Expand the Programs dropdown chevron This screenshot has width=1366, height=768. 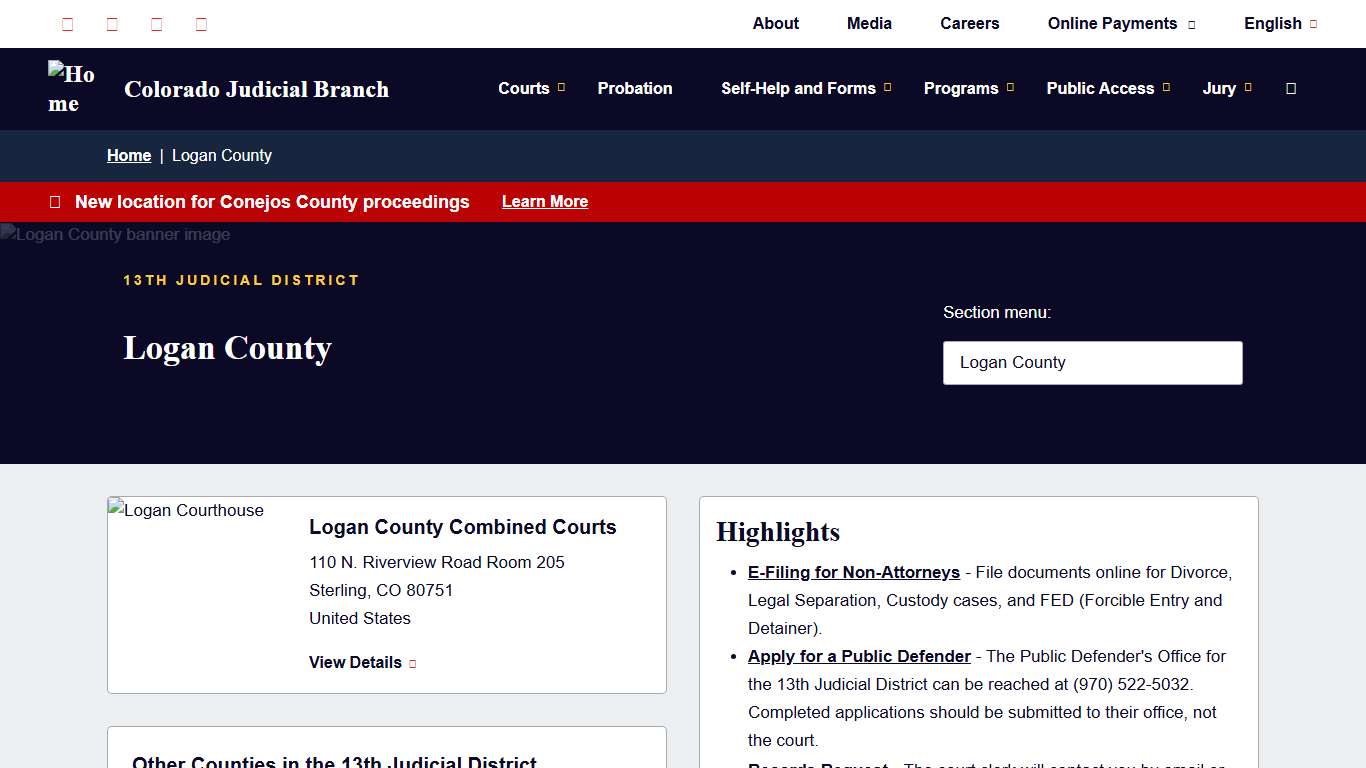pos(1010,88)
